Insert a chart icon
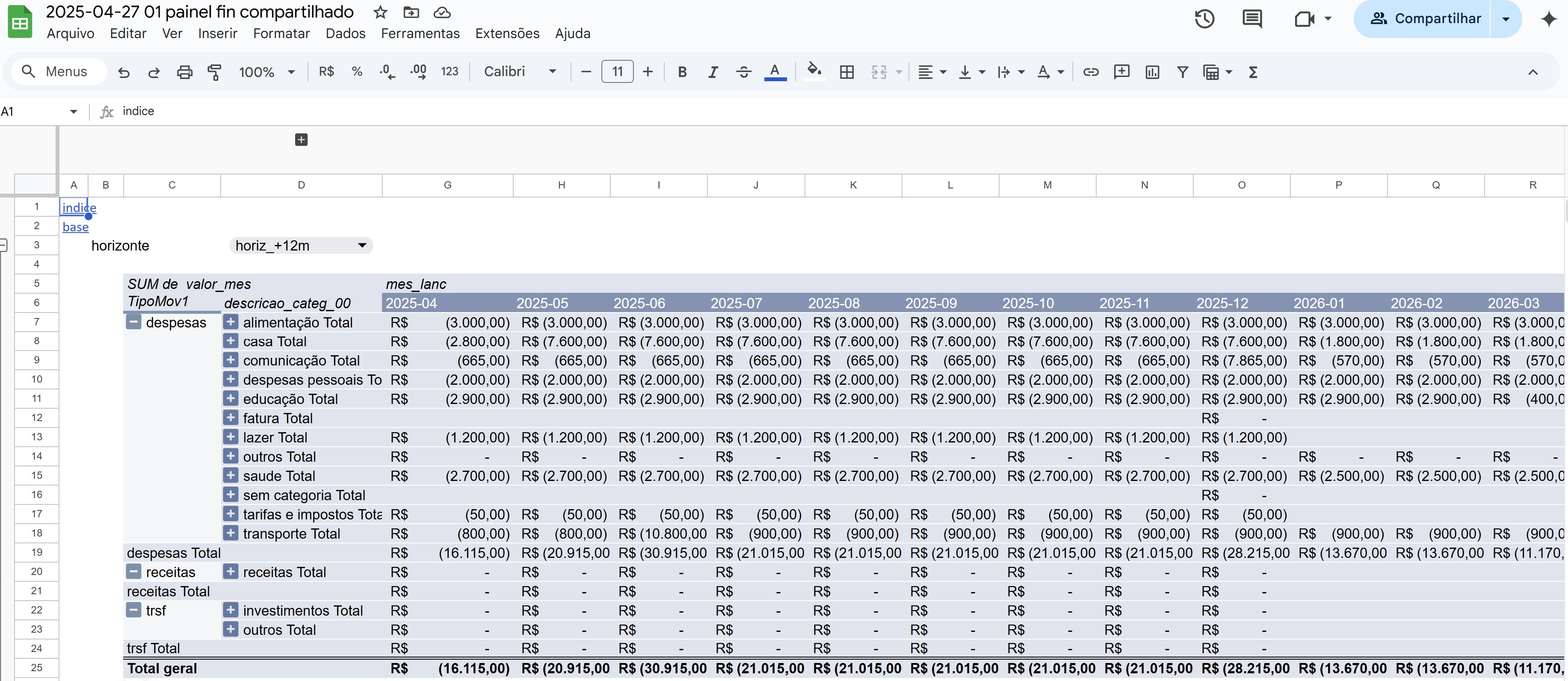This screenshot has width=1568, height=681. pyautogui.click(x=1152, y=72)
